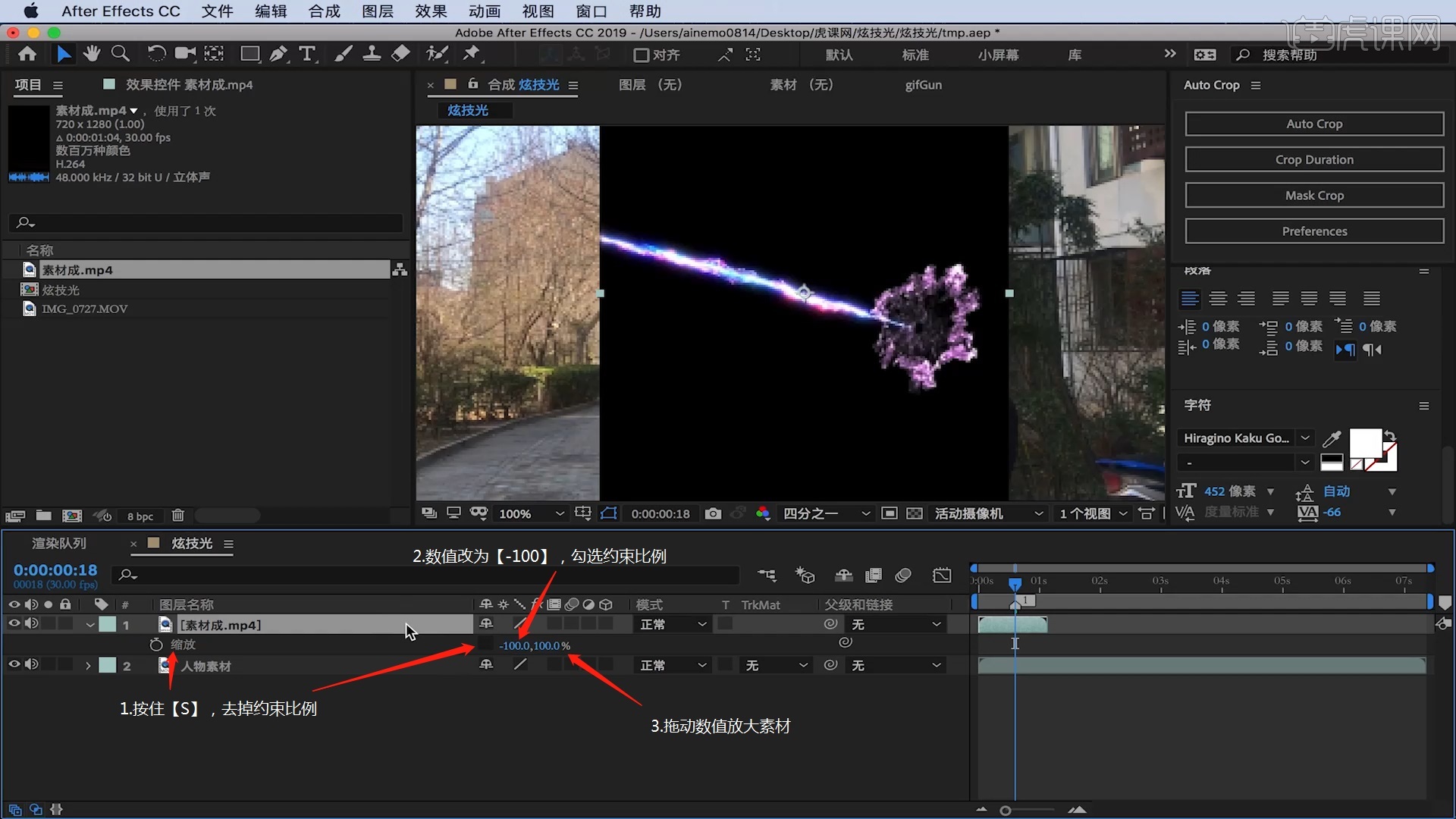Select the Rectangle shape tool
This screenshot has width=1456, height=819.
click(249, 54)
